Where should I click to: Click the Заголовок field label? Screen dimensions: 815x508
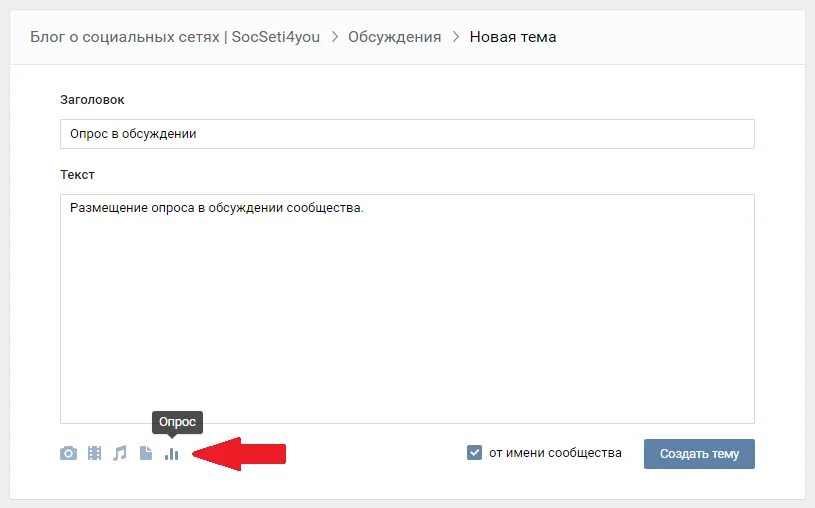point(92,100)
